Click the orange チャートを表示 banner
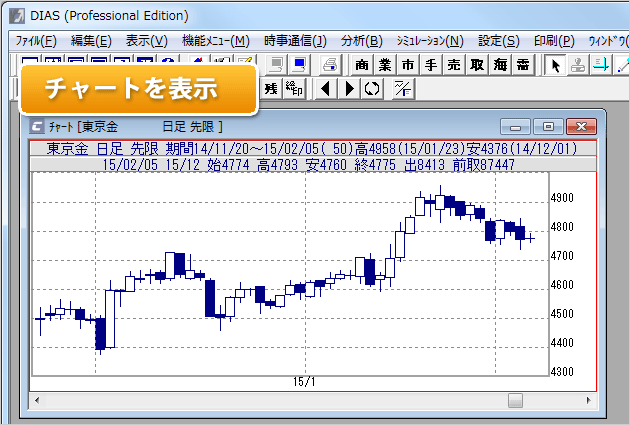Viewport: 630px width, 425px height. click(x=131, y=88)
